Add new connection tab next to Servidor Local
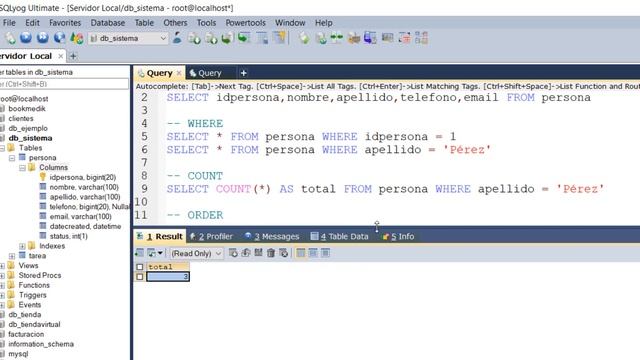Screen dimensions: 640x360 point(73,56)
